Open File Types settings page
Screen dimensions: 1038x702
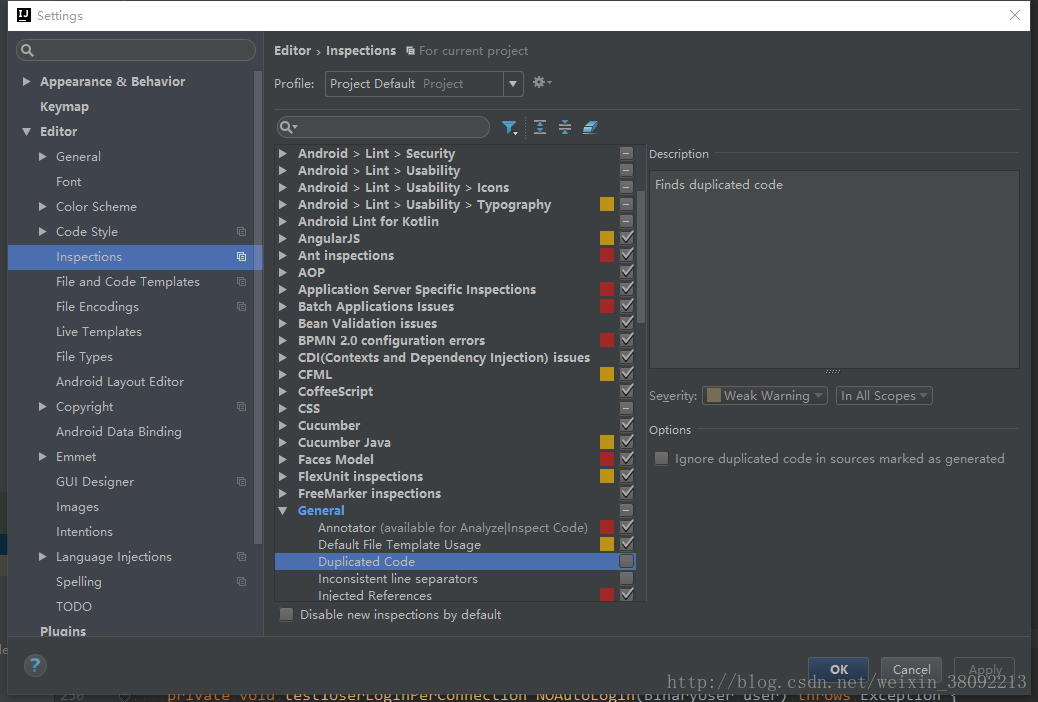coord(84,357)
